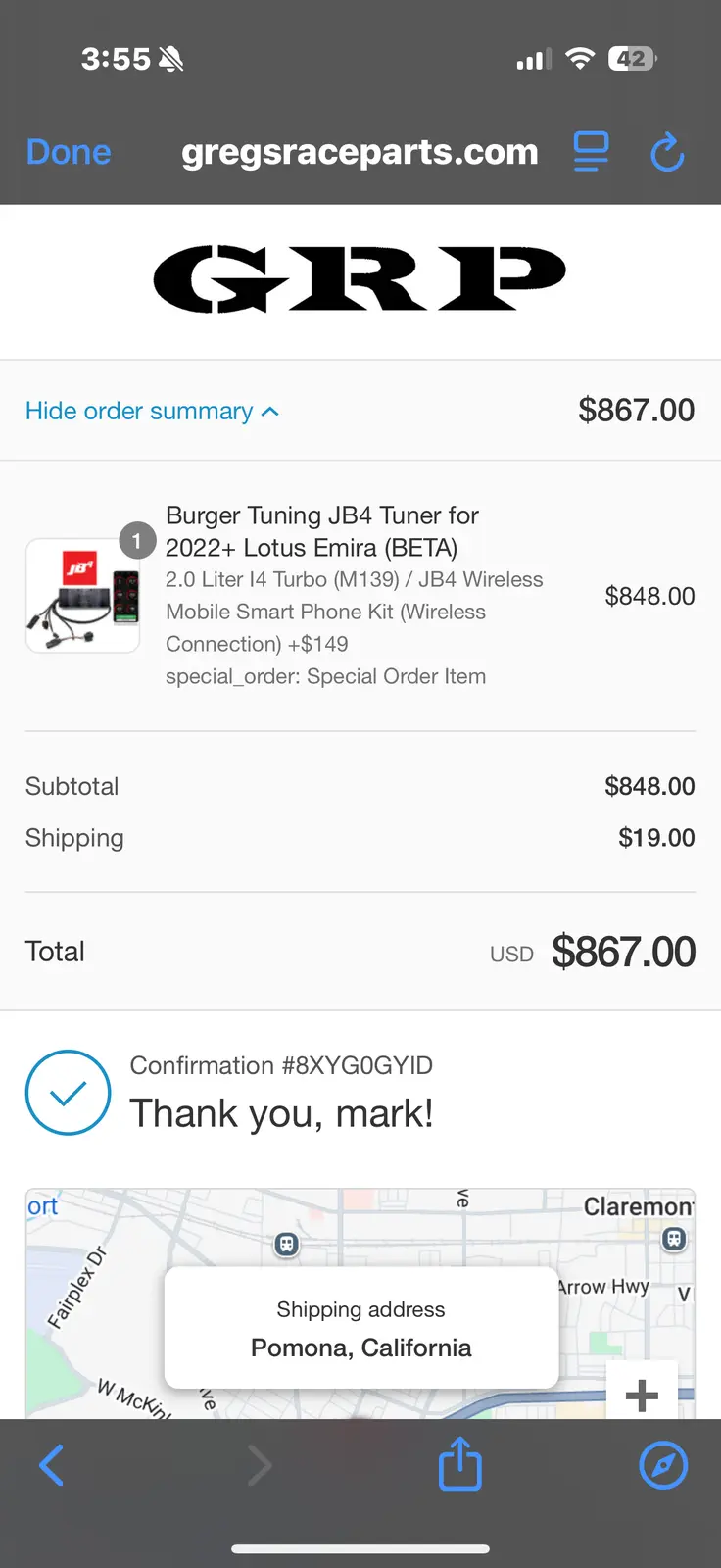
Task: Tap the battery indicator in status bar
Action: pyautogui.click(x=633, y=59)
